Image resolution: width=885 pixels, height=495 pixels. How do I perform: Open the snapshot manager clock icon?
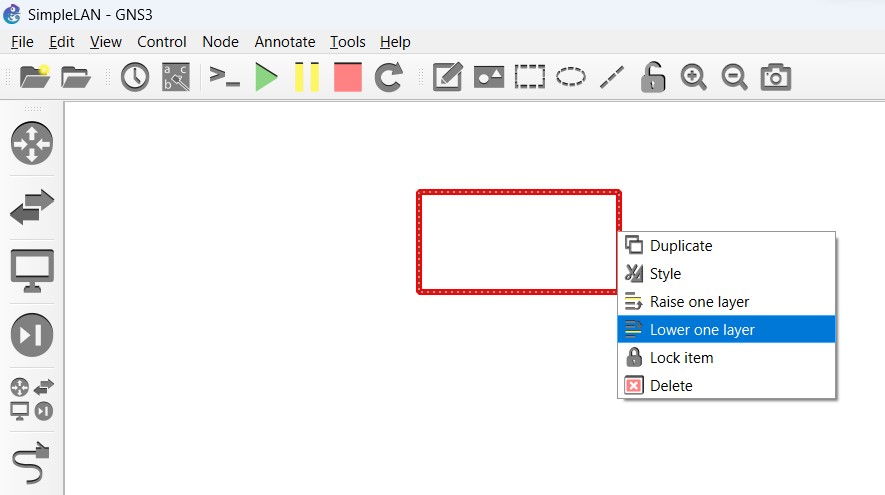134,77
